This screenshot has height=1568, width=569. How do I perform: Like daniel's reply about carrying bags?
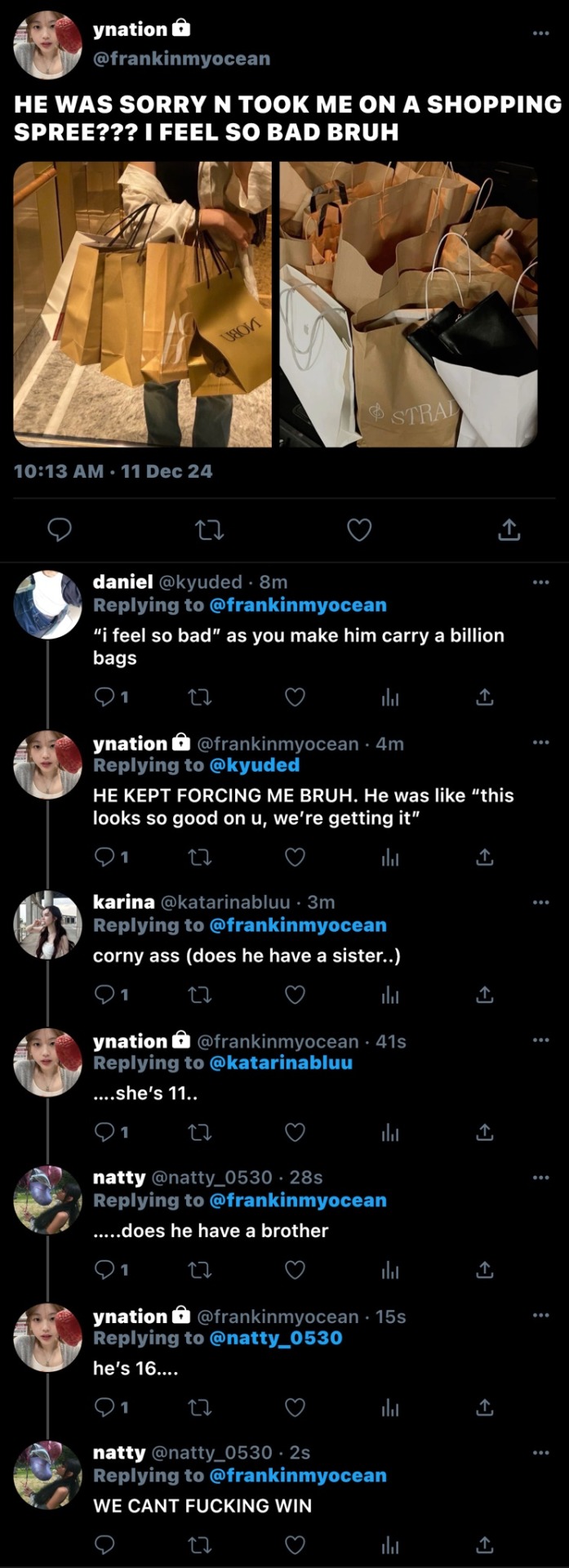[295, 697]
